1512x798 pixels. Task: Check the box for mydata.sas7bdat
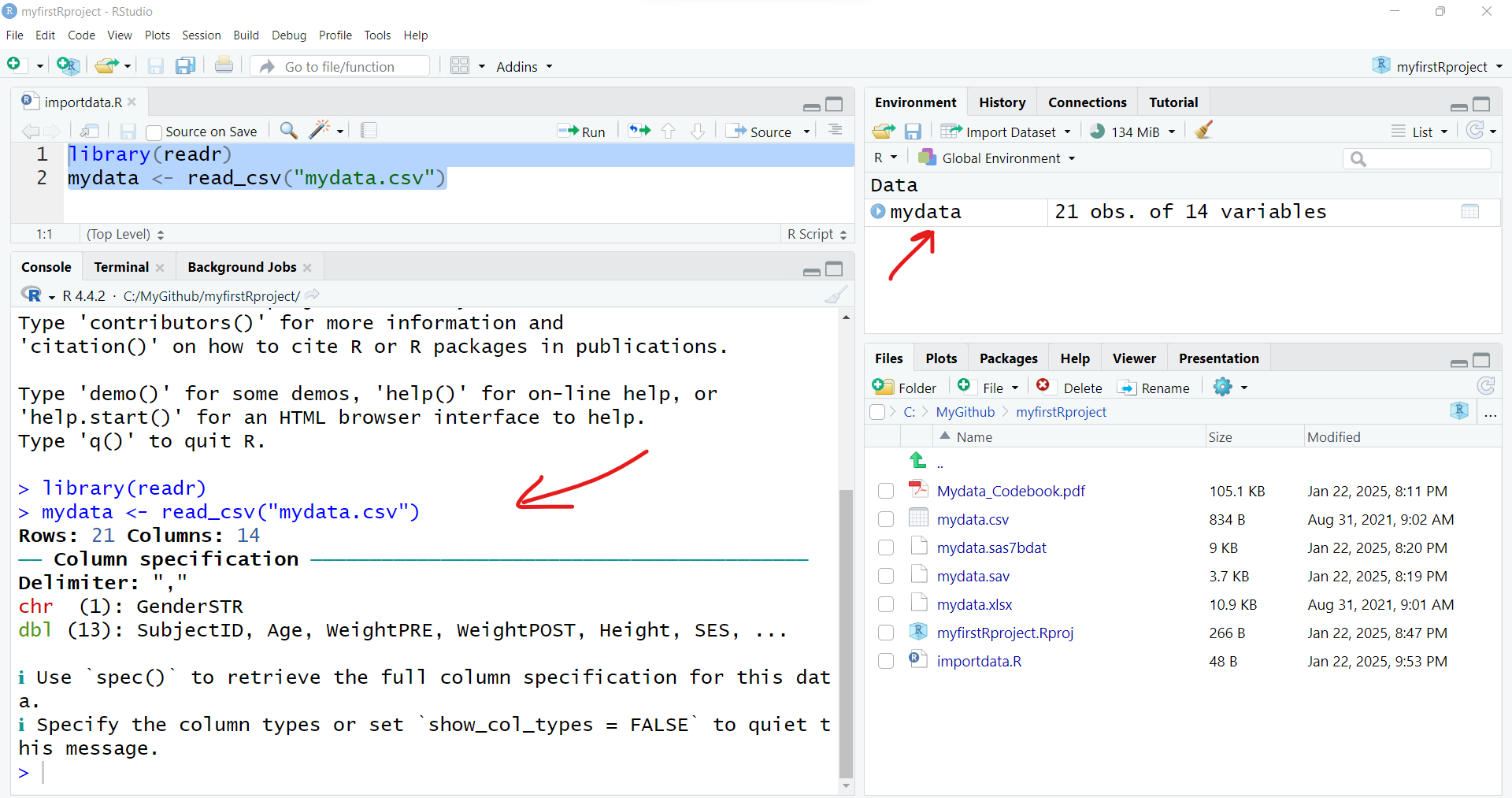[886, 547]
